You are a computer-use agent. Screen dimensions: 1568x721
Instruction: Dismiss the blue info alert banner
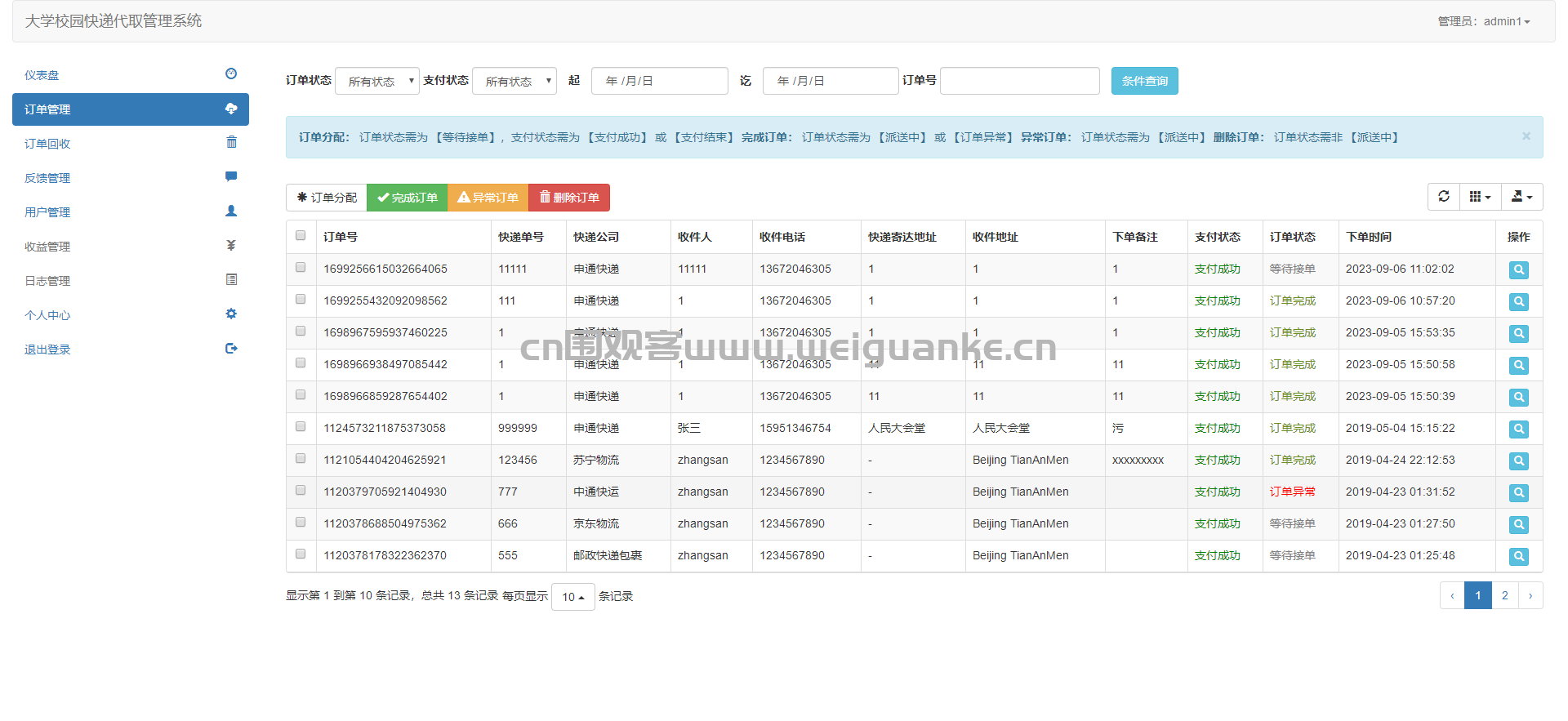[x=1526, y=136]
